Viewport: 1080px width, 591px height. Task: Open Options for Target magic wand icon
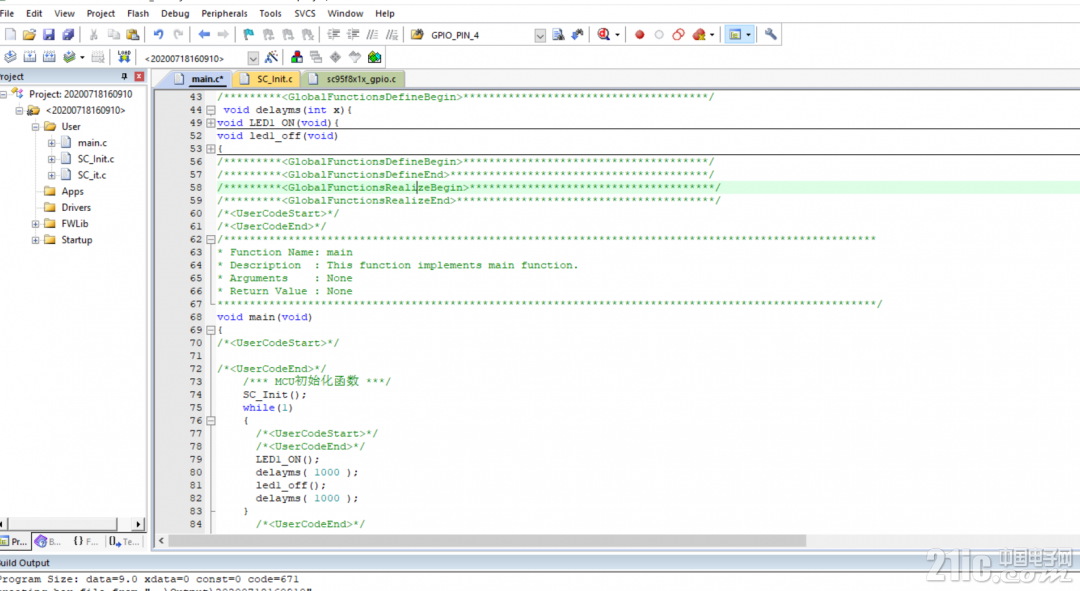coord(271,57)
